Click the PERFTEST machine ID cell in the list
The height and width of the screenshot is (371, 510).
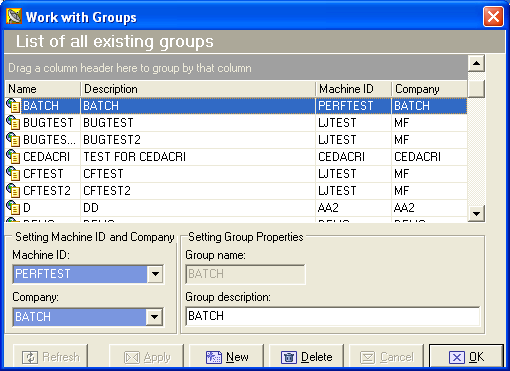353,106
